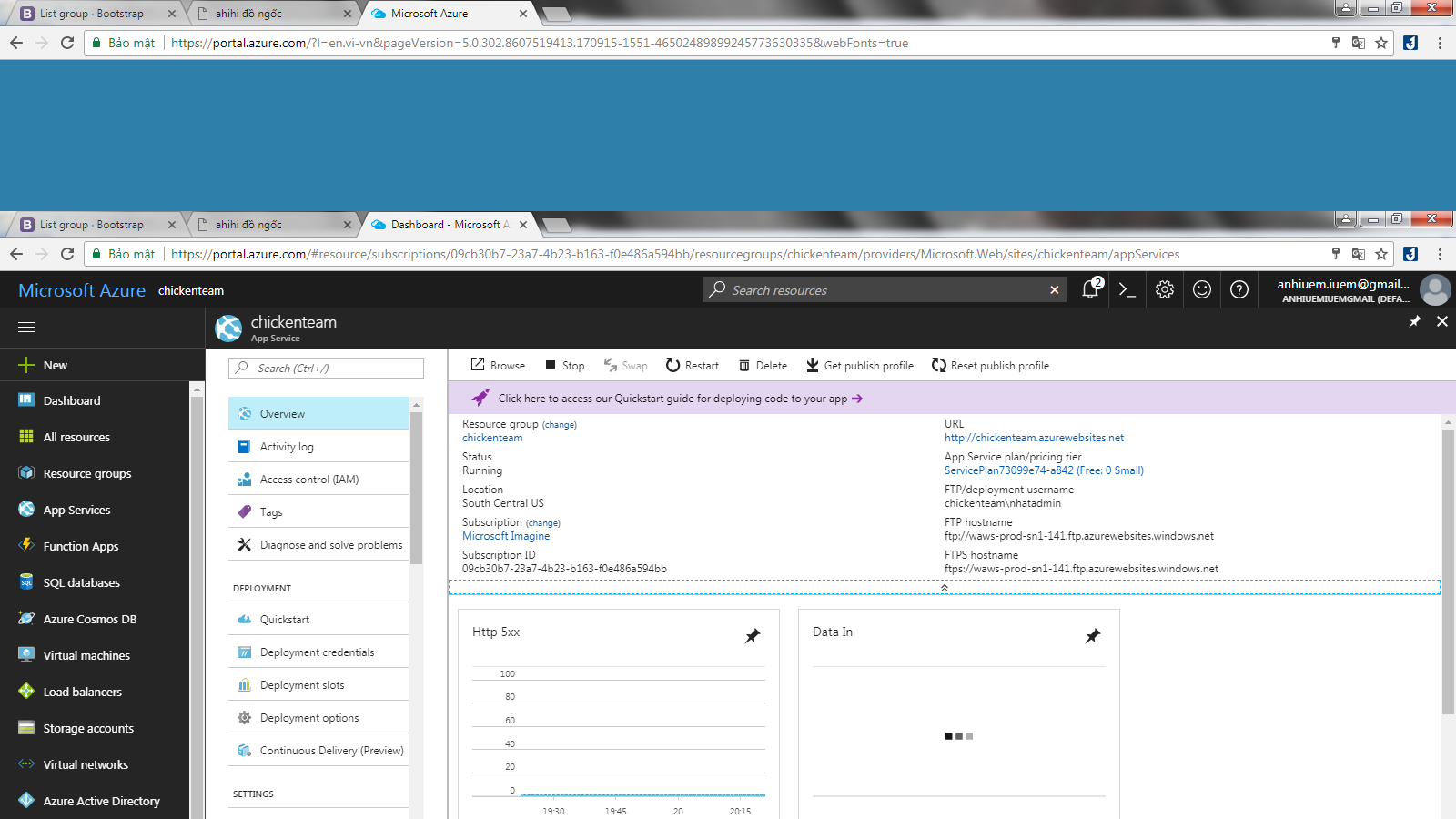Select Function Apps in sidebar
The height and width of the screenshot is (819, 1456).
pos(81,546)
